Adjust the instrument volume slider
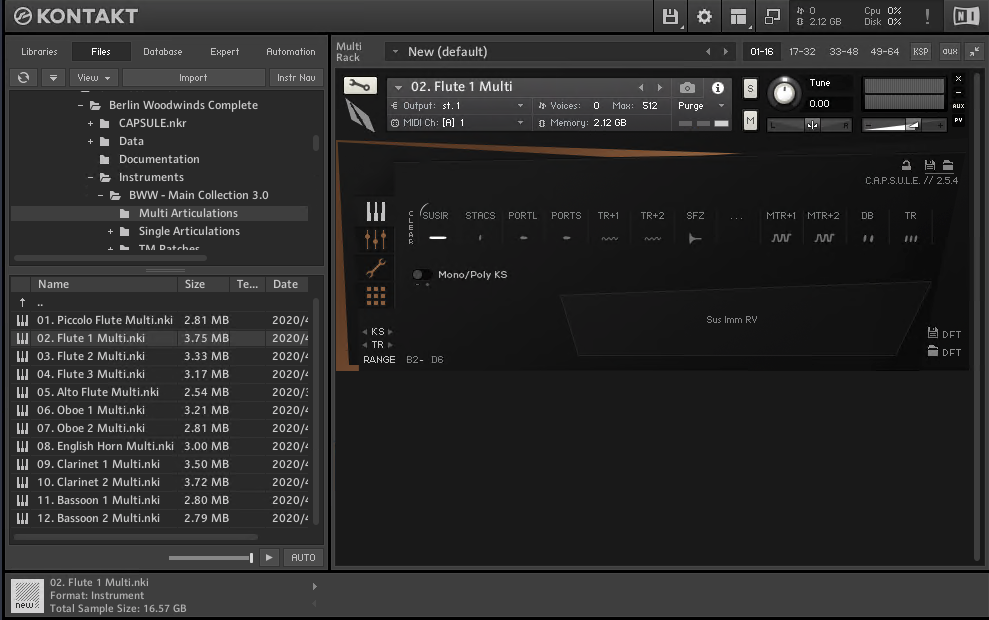Image resolution: width=989 pixels, height=620 pixels. pos(904,126)
